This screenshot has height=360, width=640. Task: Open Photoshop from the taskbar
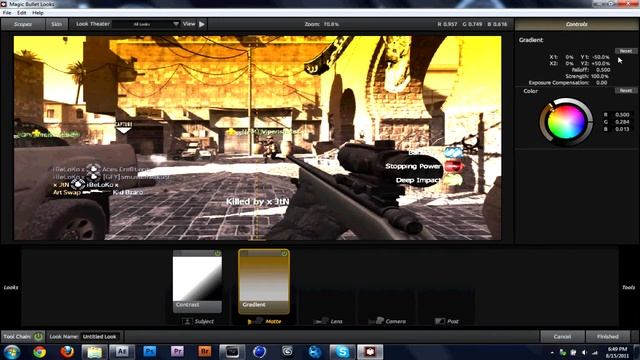(149, 352)
